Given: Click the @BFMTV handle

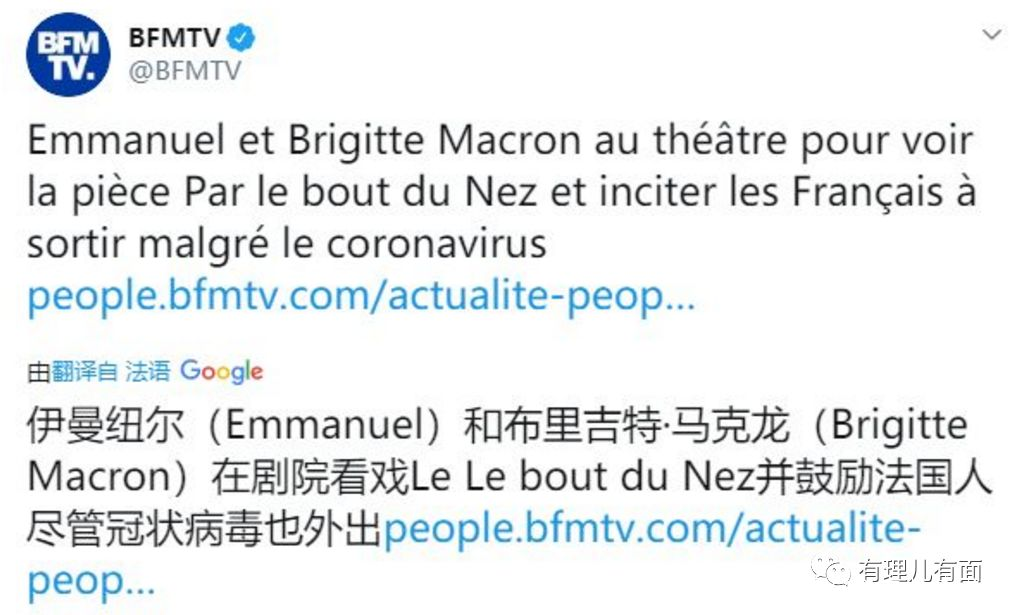Looking at the screenshot, I should click(x=185, y=72).
